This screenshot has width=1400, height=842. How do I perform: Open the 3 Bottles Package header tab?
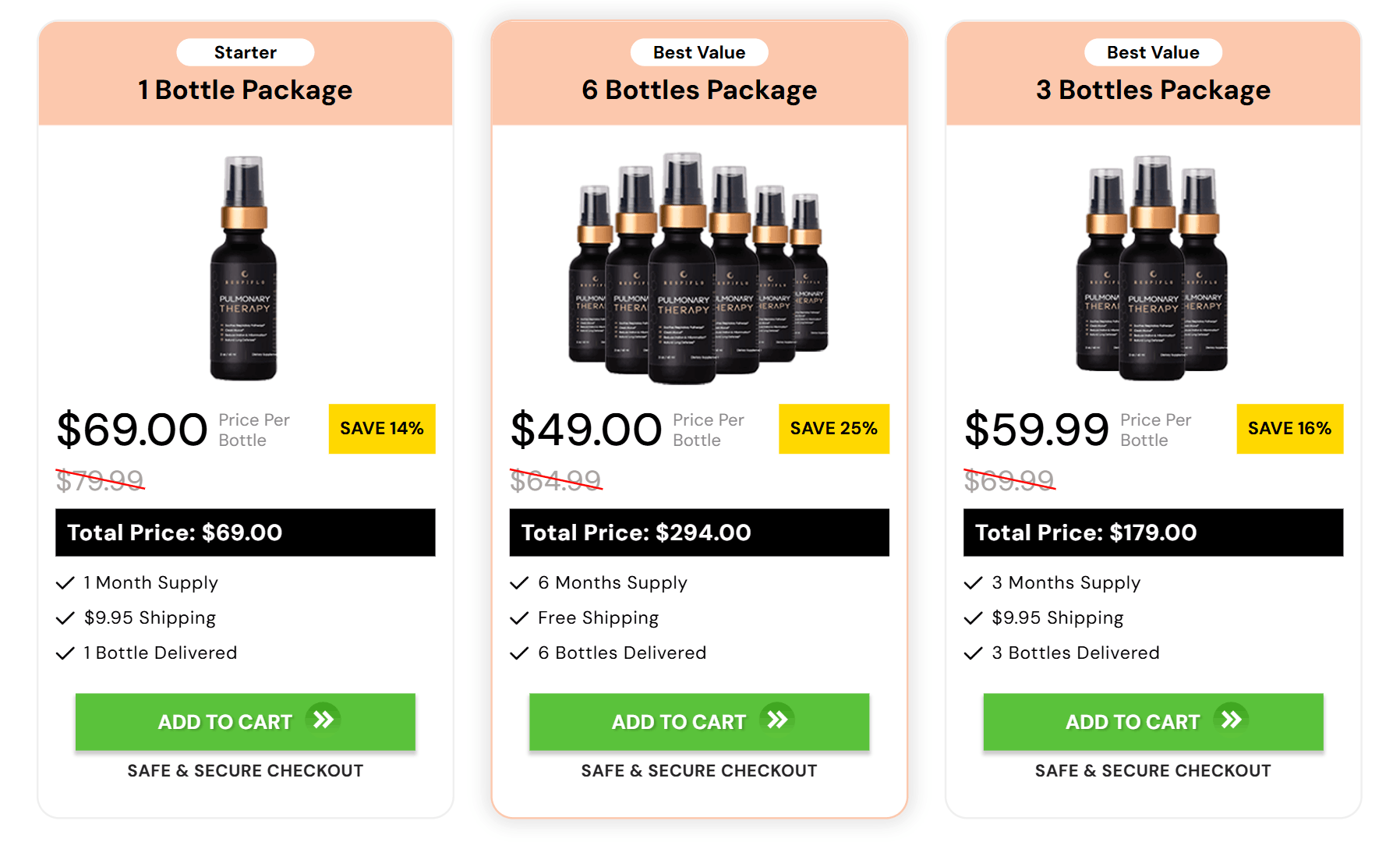coord(1152,90)
